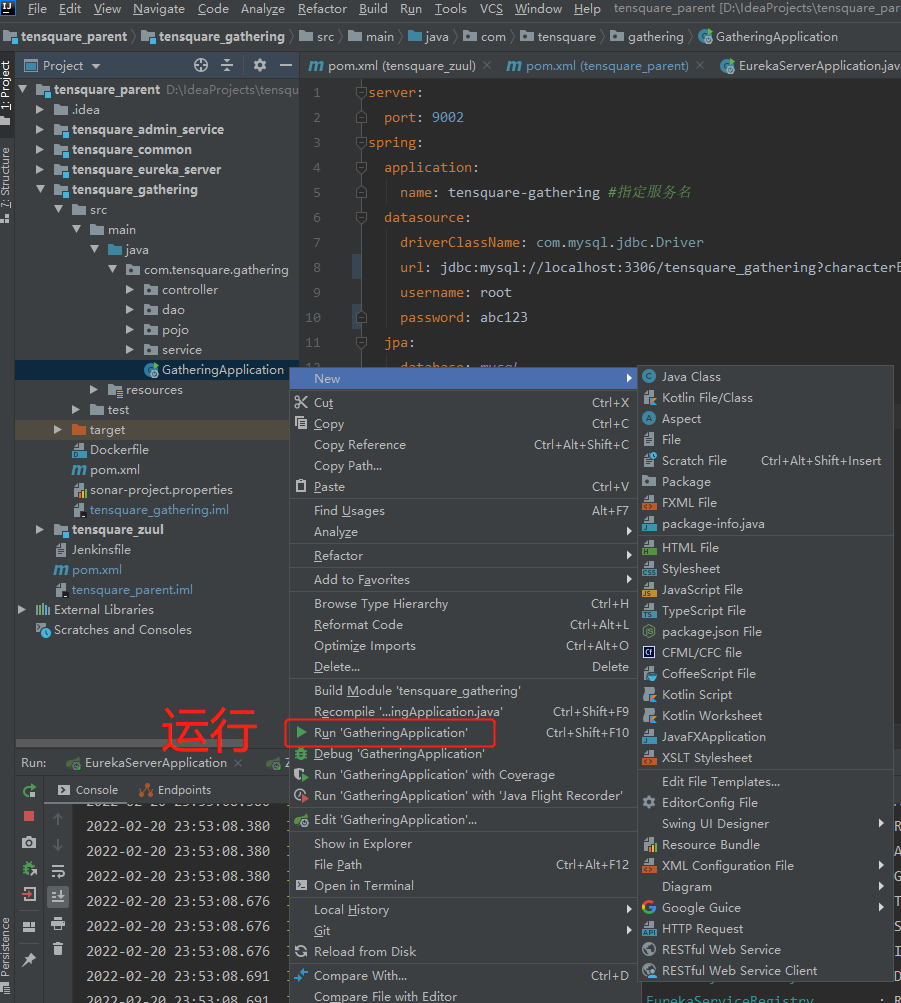Screen dimensions: 901x1003
Task: Choose HTTP Request in New submenu
Action: coord(765,929)
